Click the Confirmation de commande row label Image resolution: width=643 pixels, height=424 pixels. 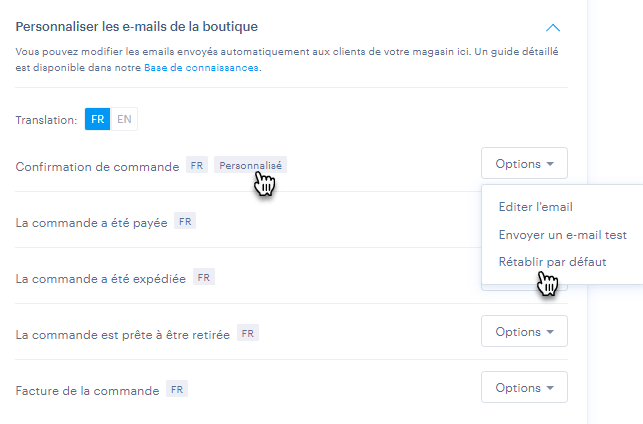pos(98,167)
